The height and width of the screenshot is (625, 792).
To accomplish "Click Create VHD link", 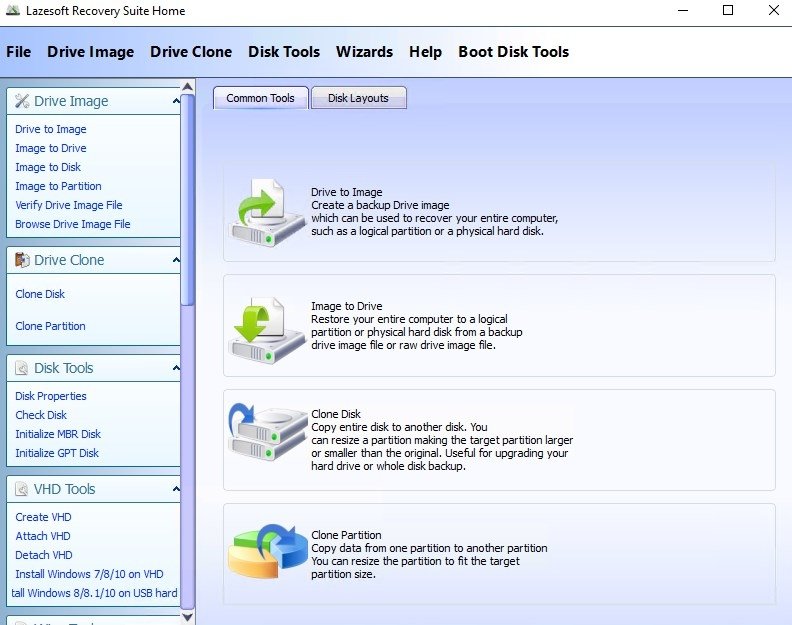I will tap(43, 517).
